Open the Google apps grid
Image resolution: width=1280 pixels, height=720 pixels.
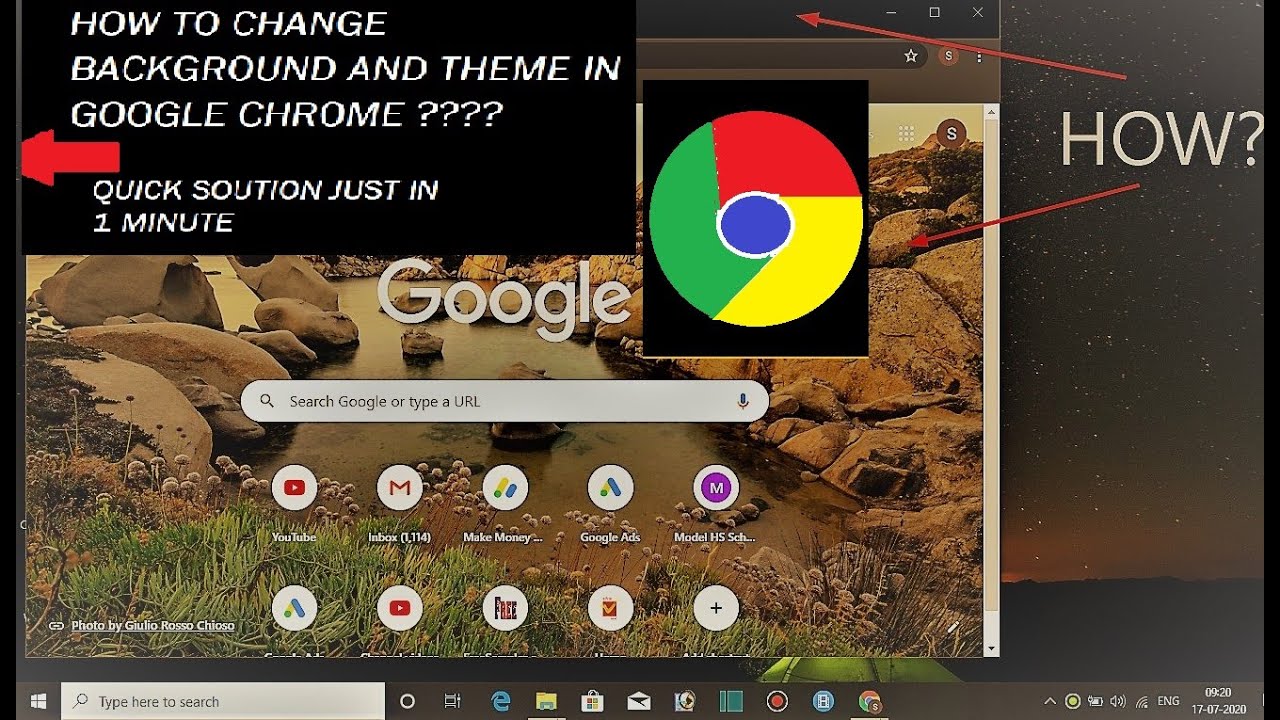pos(907,134)
